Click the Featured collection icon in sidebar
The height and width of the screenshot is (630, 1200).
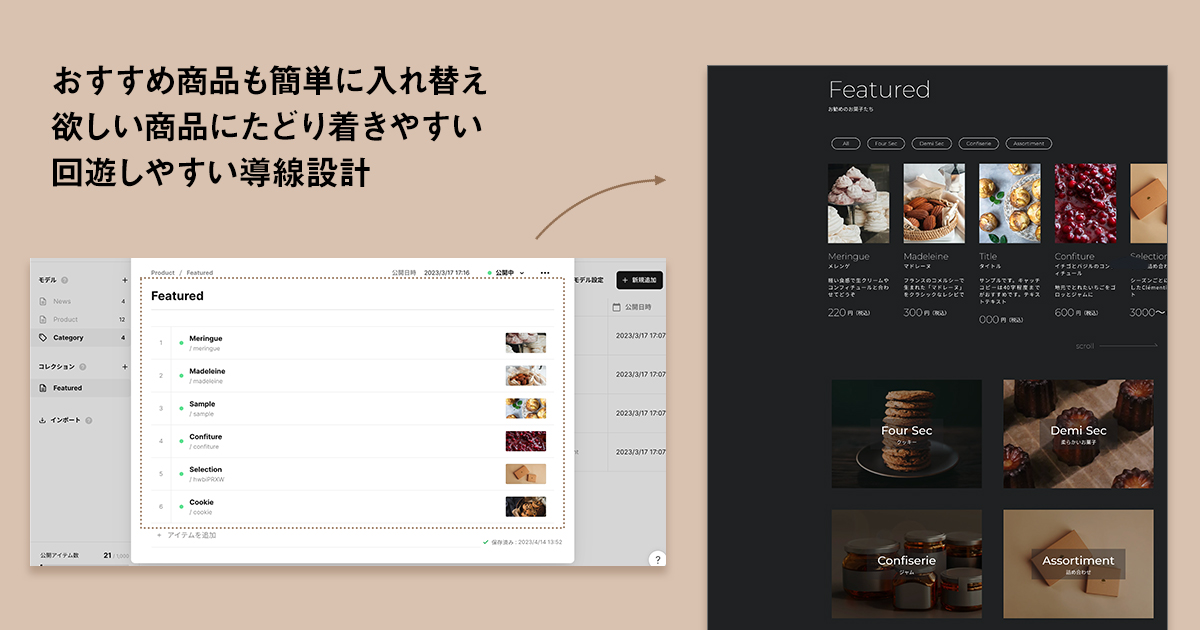pos(43,388)
